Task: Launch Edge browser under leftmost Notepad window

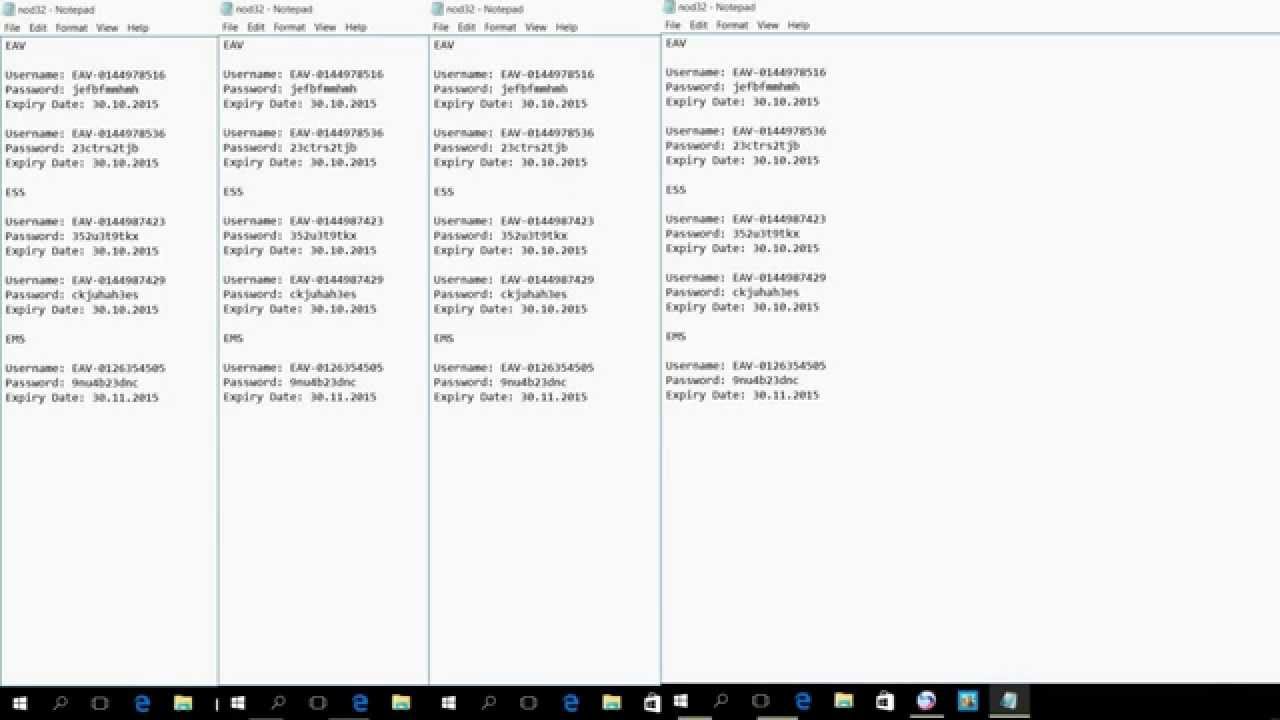Action: 142,703
